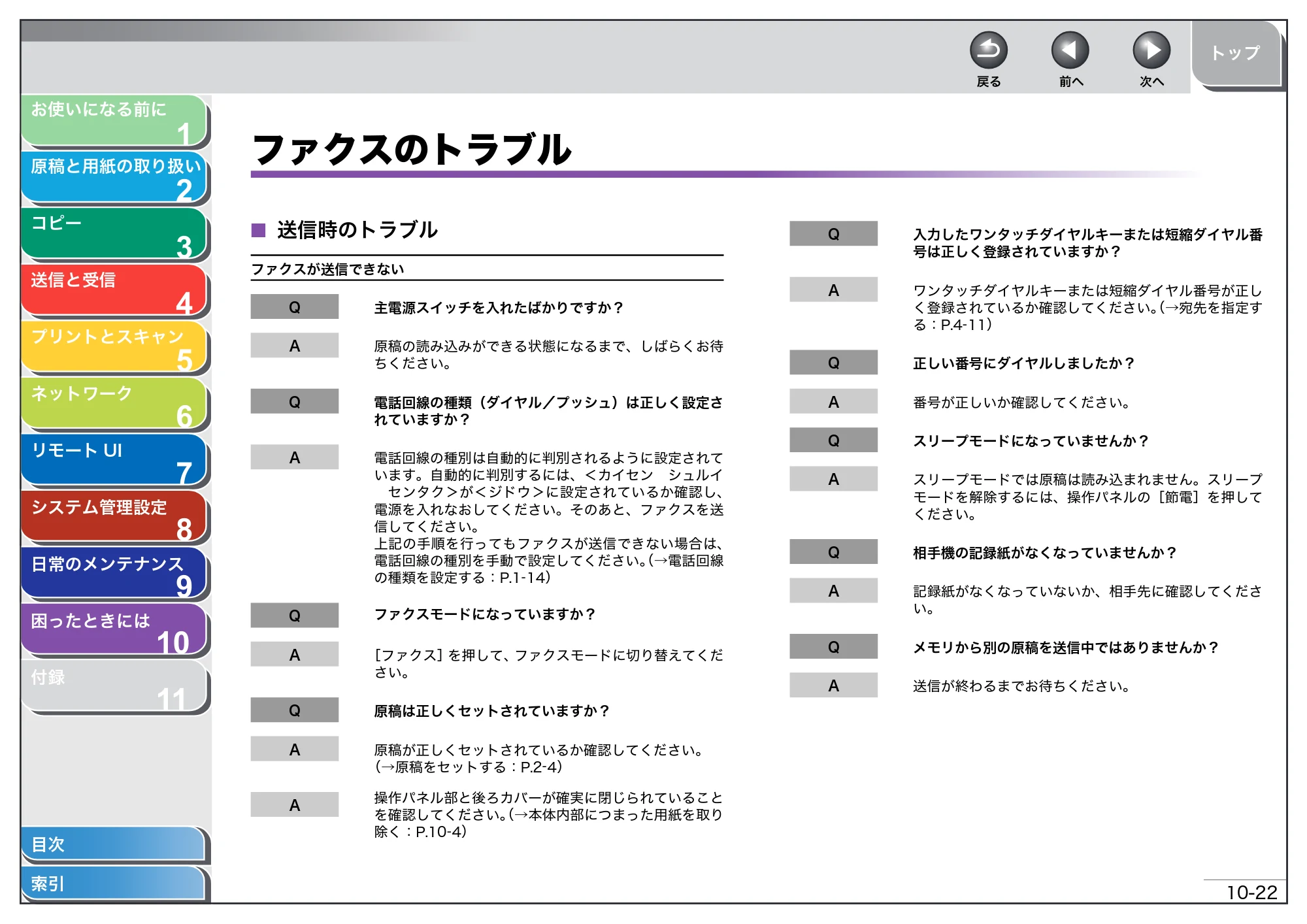Image resolution: width=1307 pixels, height=924 pixels.
Task: Click the 送信時のトラブル section heading
Action: (x=357, y=230)
